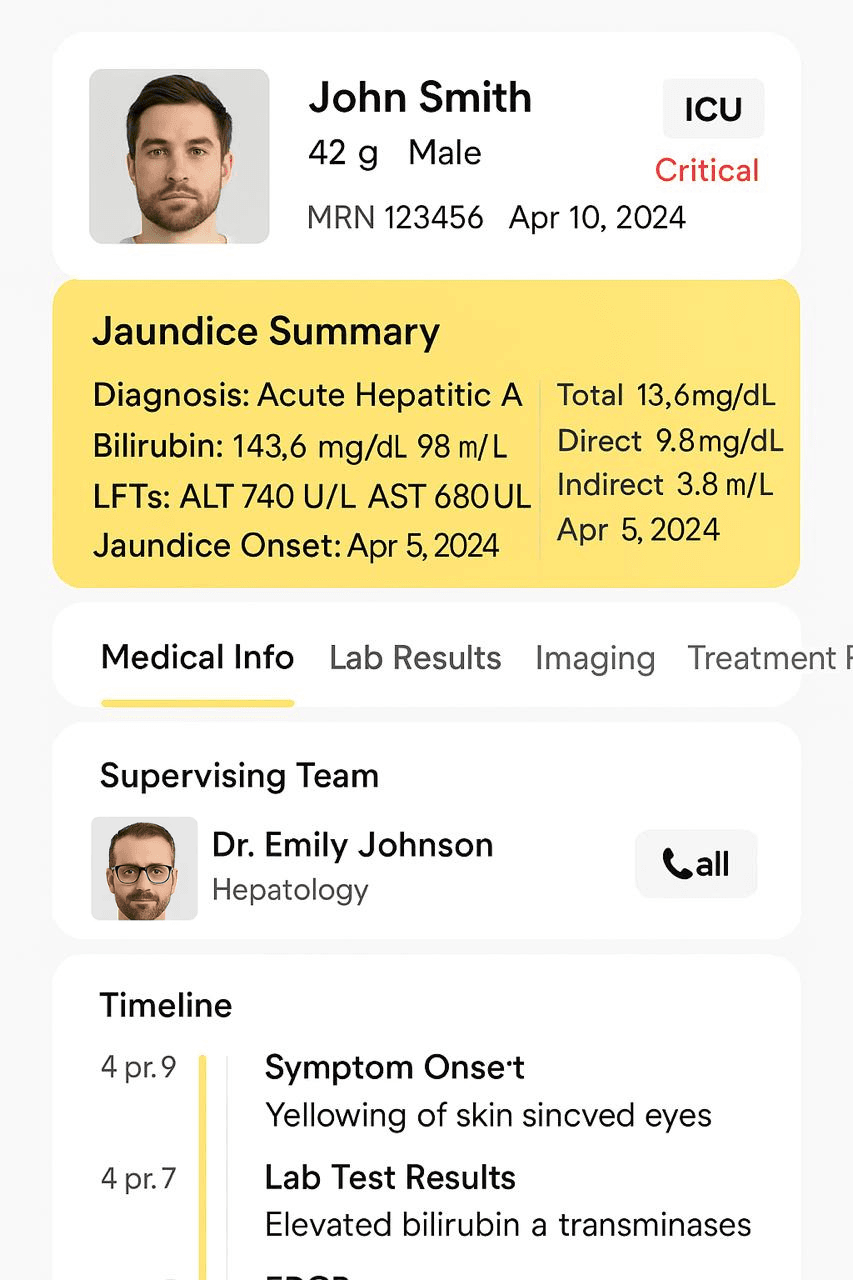Tap the MRN 123456 identifier
The image size is (853, 1280).
point(395,217)
